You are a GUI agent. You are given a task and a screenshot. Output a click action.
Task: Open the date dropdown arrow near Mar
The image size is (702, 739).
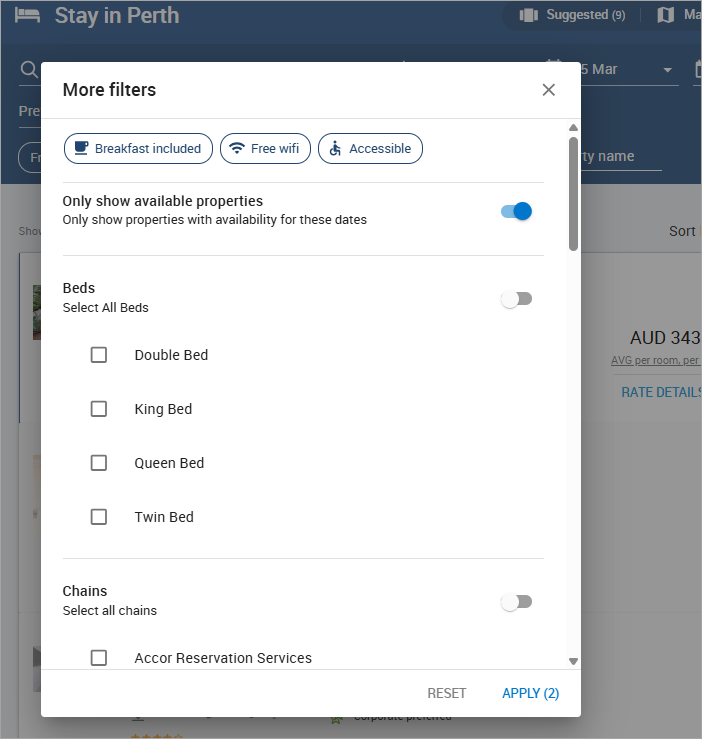667,70
